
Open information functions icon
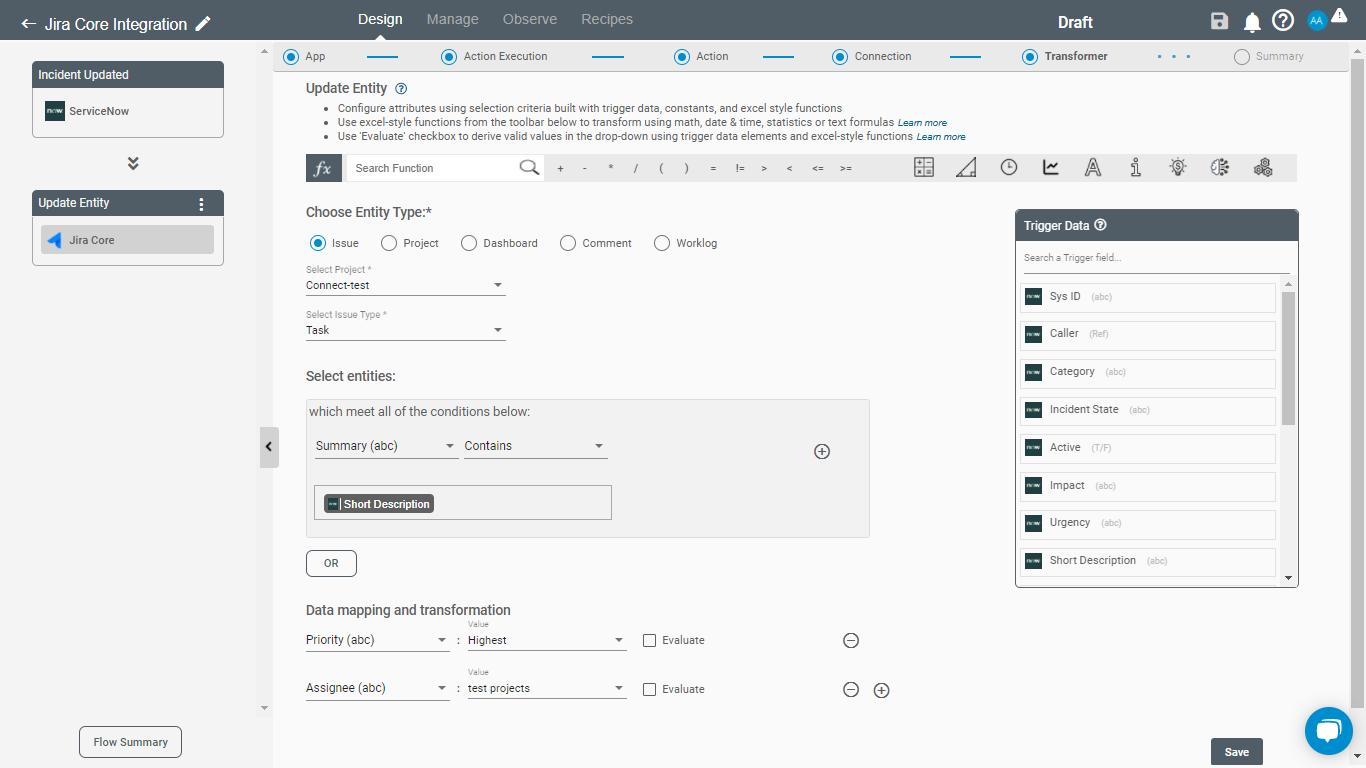click(1135, 168)
